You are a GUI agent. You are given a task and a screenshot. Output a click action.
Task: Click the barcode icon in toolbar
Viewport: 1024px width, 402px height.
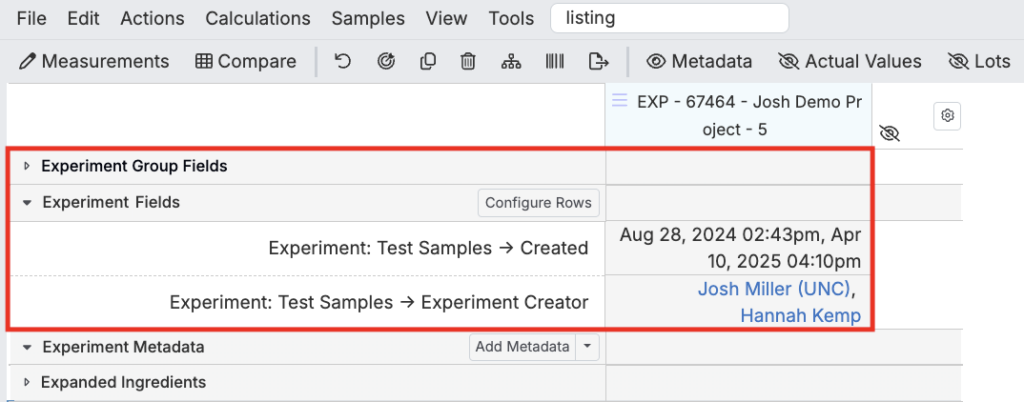point(554,62)
